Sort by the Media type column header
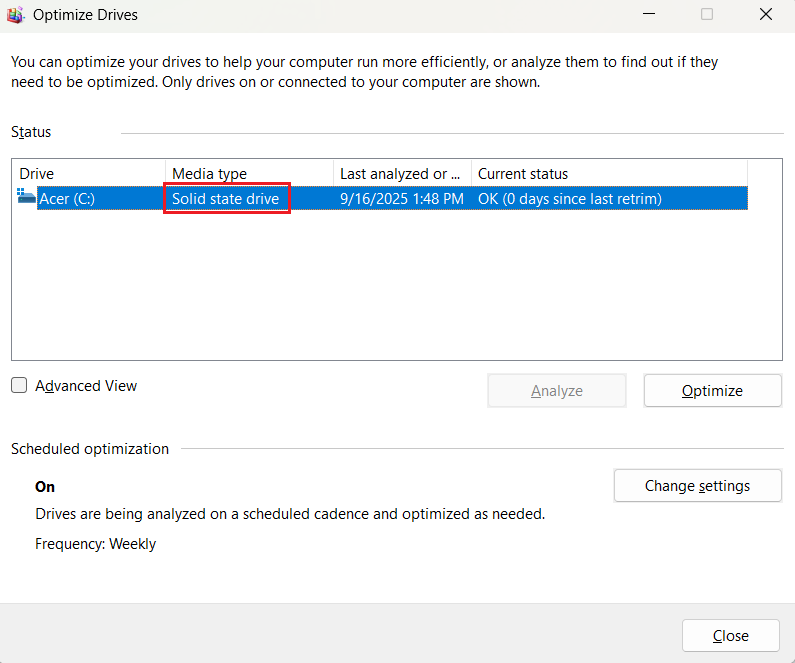The width and height of the screenshot is (795, 663). pyautogui.click(x=249, y=173)
